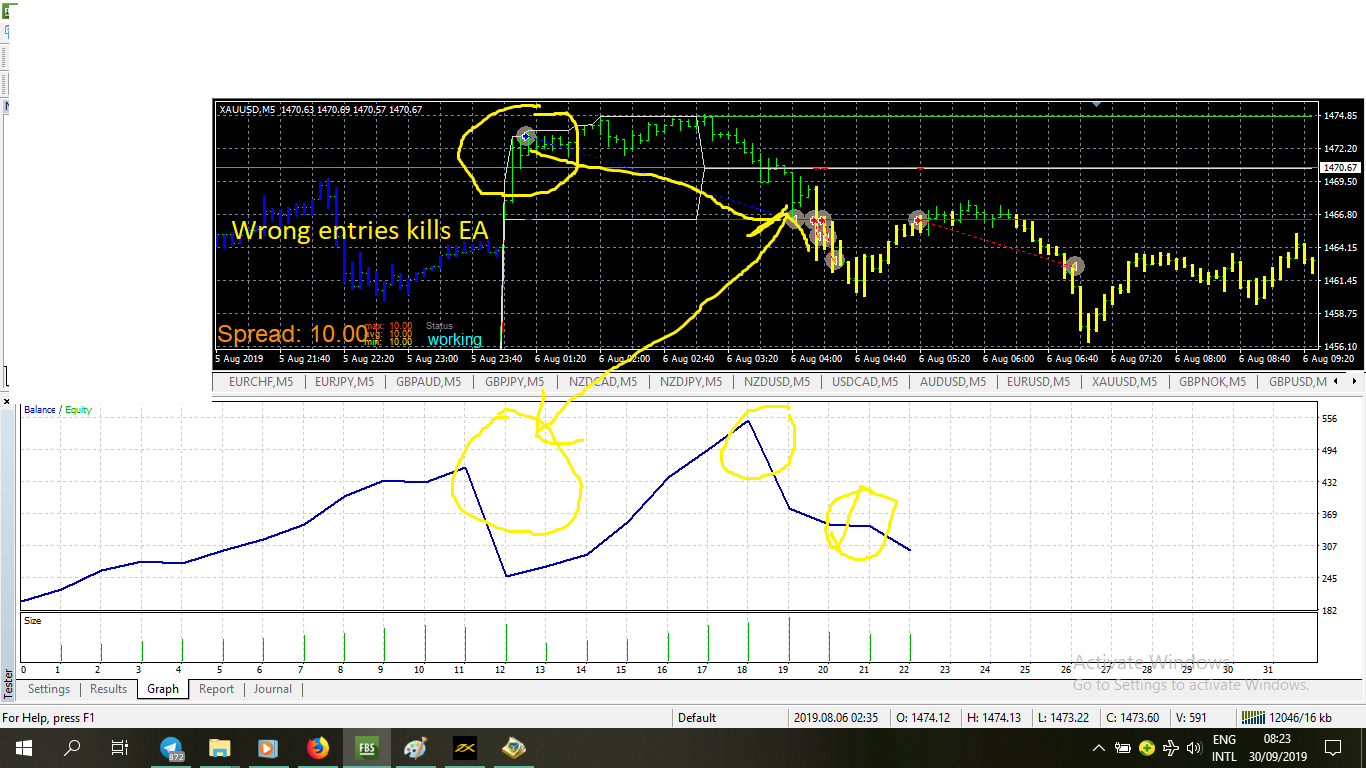Switch to the GBPAUD,M5 chart tab
The image size is (1366, 768).
(427, 381)
